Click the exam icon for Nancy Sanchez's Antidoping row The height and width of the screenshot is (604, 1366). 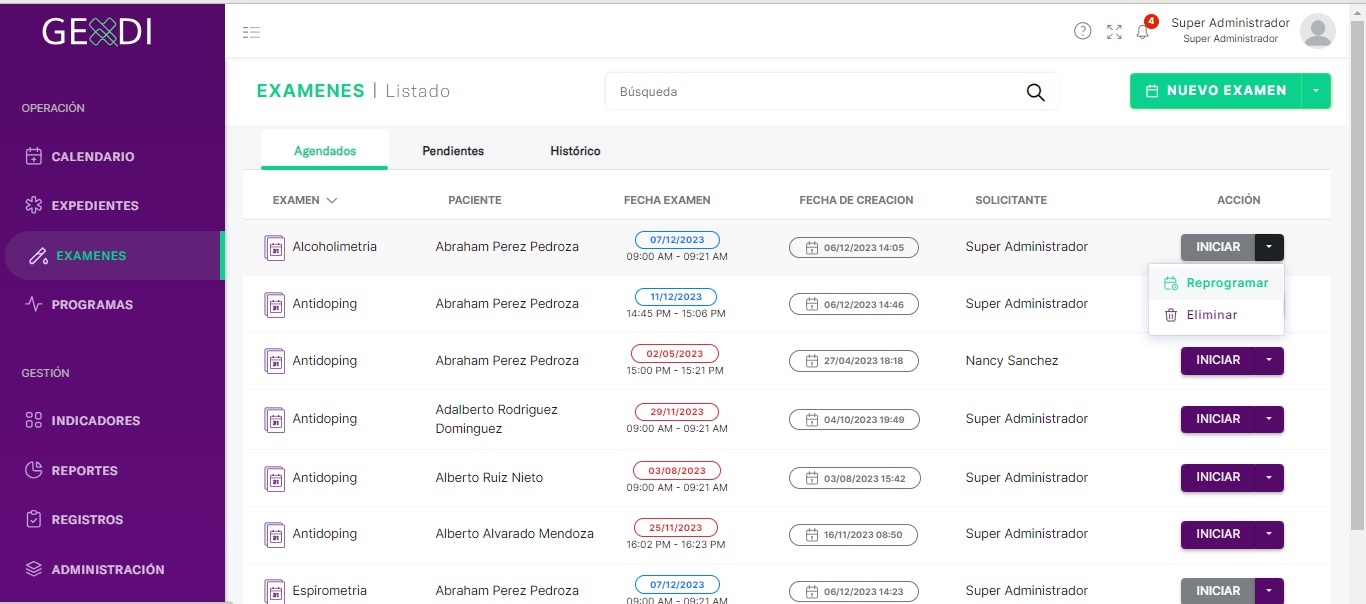point(274,361)
